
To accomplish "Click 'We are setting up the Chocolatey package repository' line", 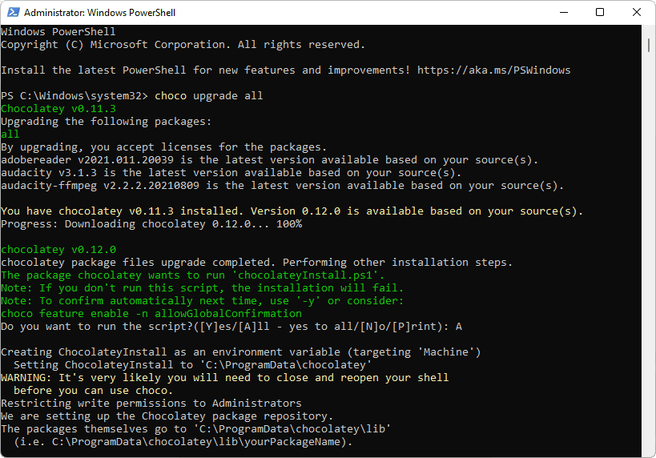I will 167,416.
